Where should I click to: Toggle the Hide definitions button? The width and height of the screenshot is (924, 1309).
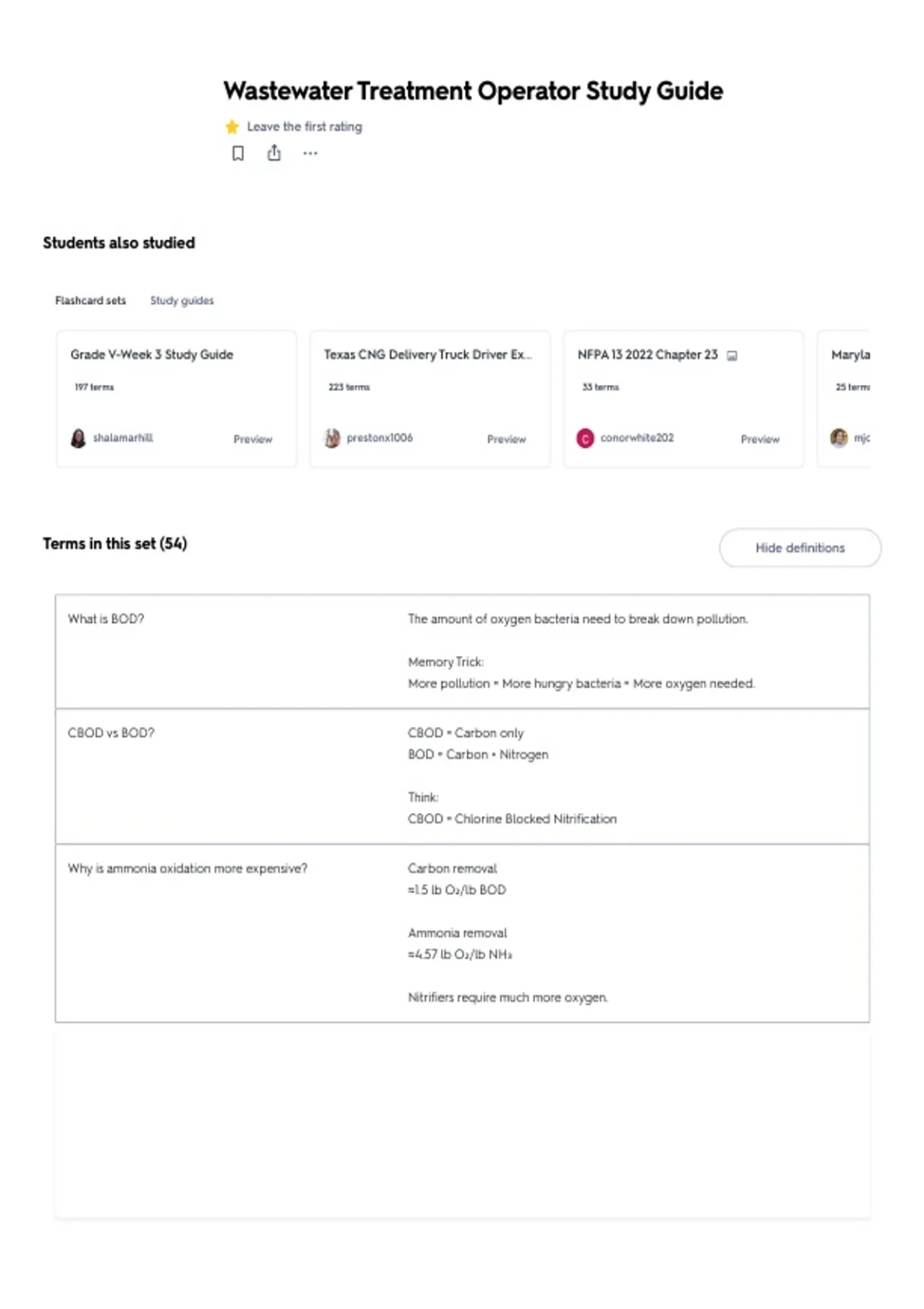tap(800, 547)
